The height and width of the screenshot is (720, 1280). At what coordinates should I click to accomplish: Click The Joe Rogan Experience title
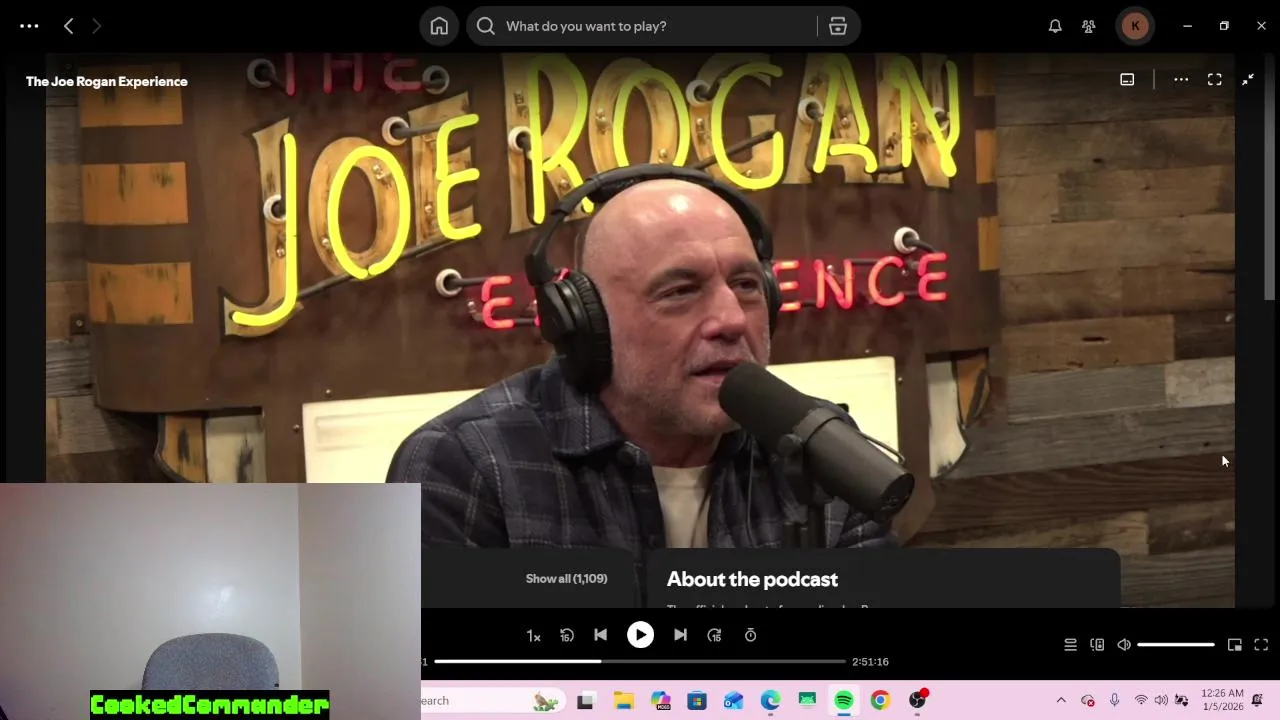pos(107,81)
